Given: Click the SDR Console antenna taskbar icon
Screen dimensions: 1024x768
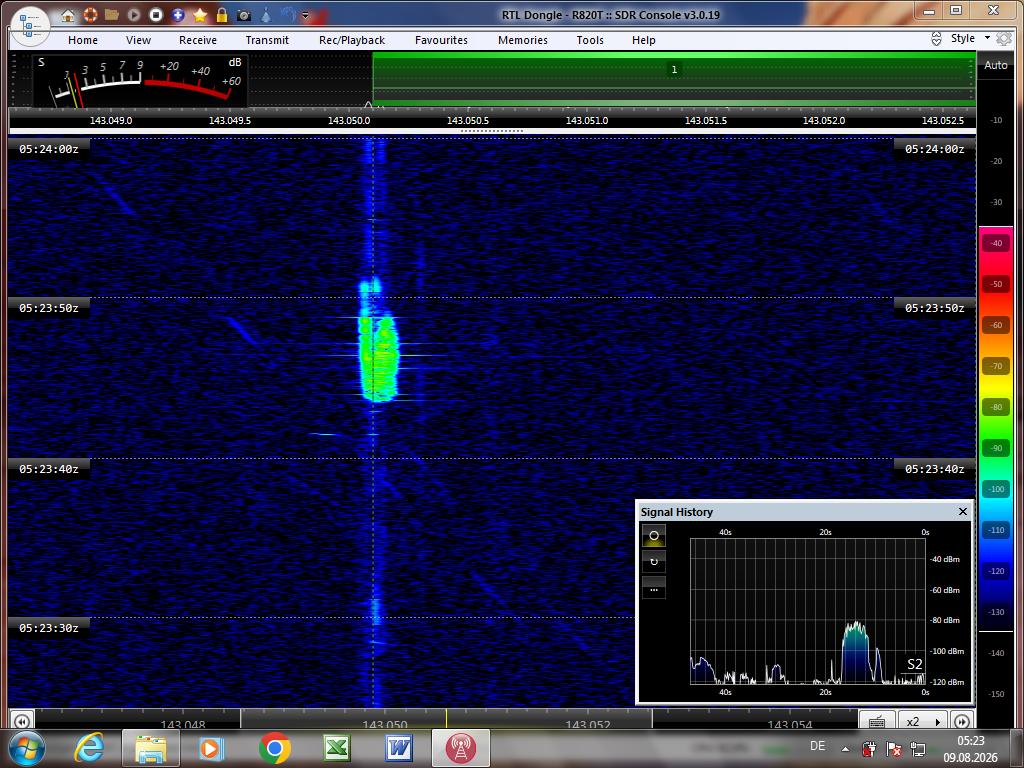Looking at the screenshot, I should click(x=460, y=748).
